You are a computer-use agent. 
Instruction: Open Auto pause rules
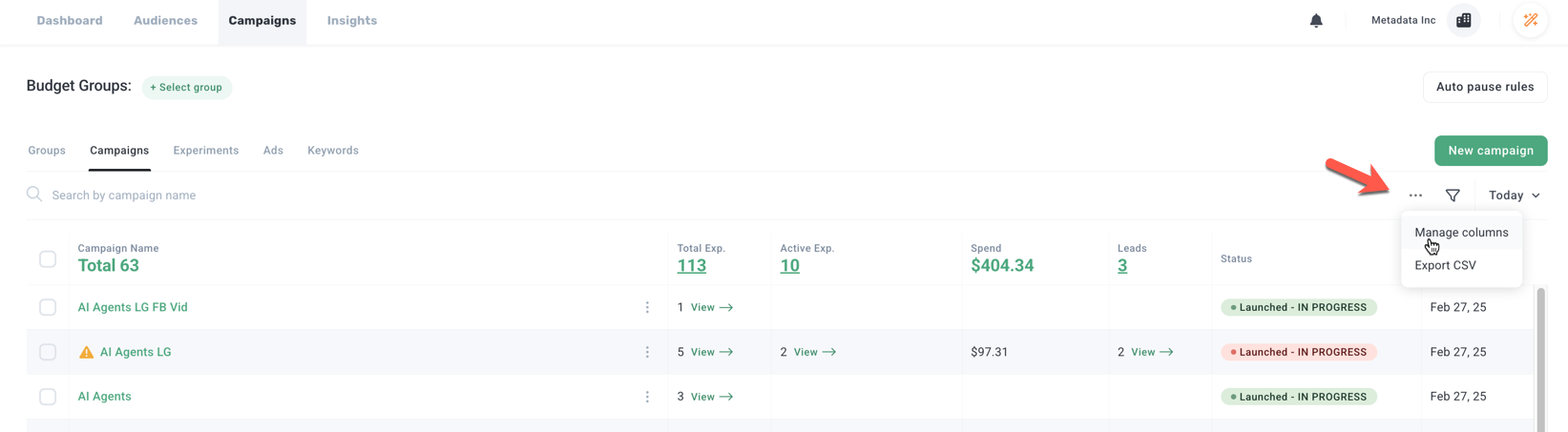click(x=1484, y=87)
